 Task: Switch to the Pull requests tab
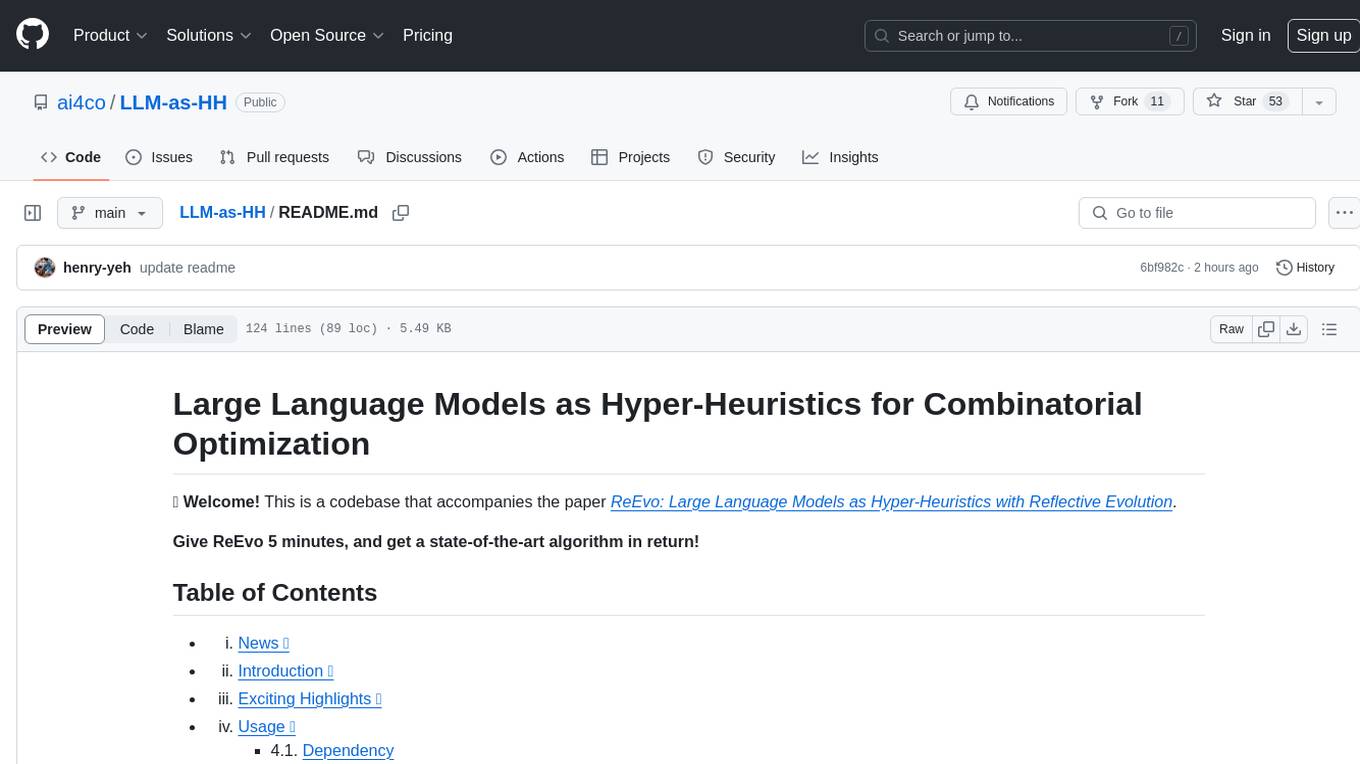[x=274, y=157]
